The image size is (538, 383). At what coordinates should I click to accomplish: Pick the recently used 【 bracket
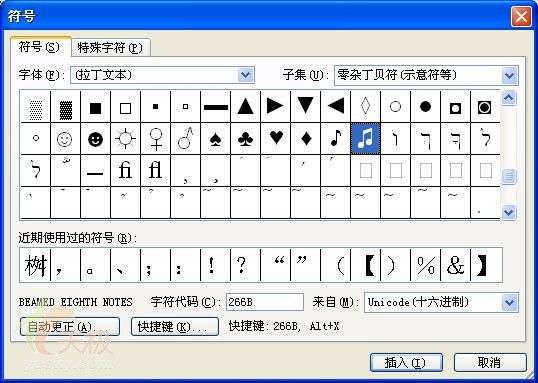(x=366, y=265)
